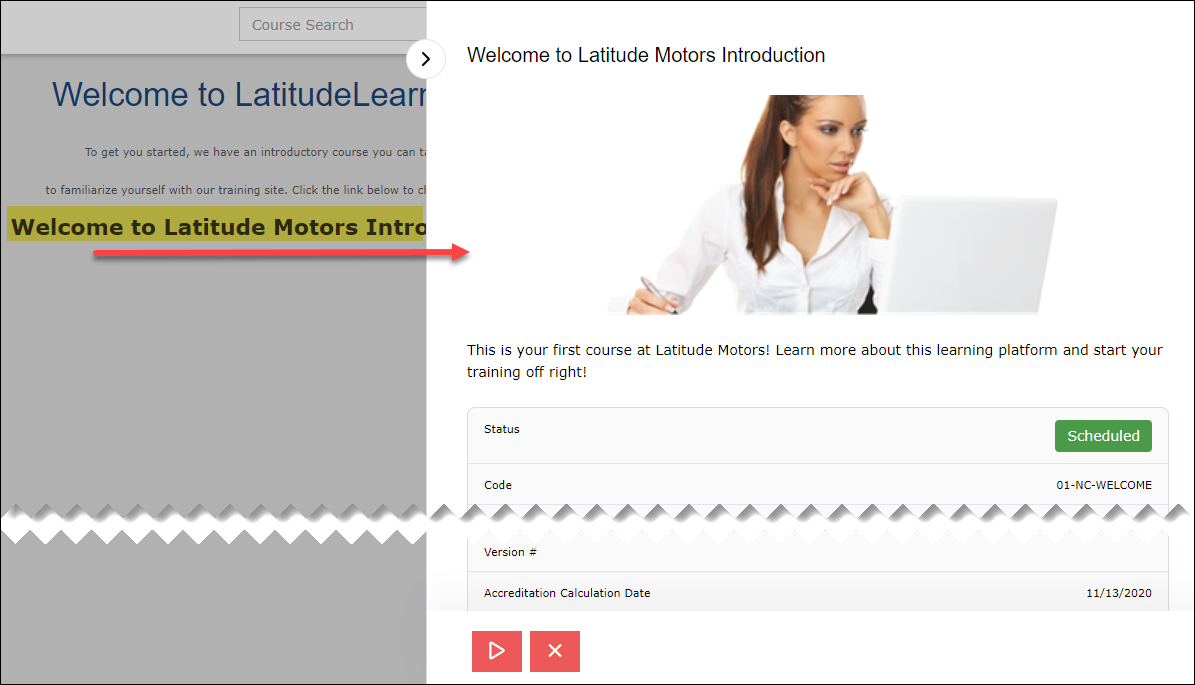Click the Code row label
This screenshot has height=685, width=1195.
pyautogui.click(x=498, y=485)
